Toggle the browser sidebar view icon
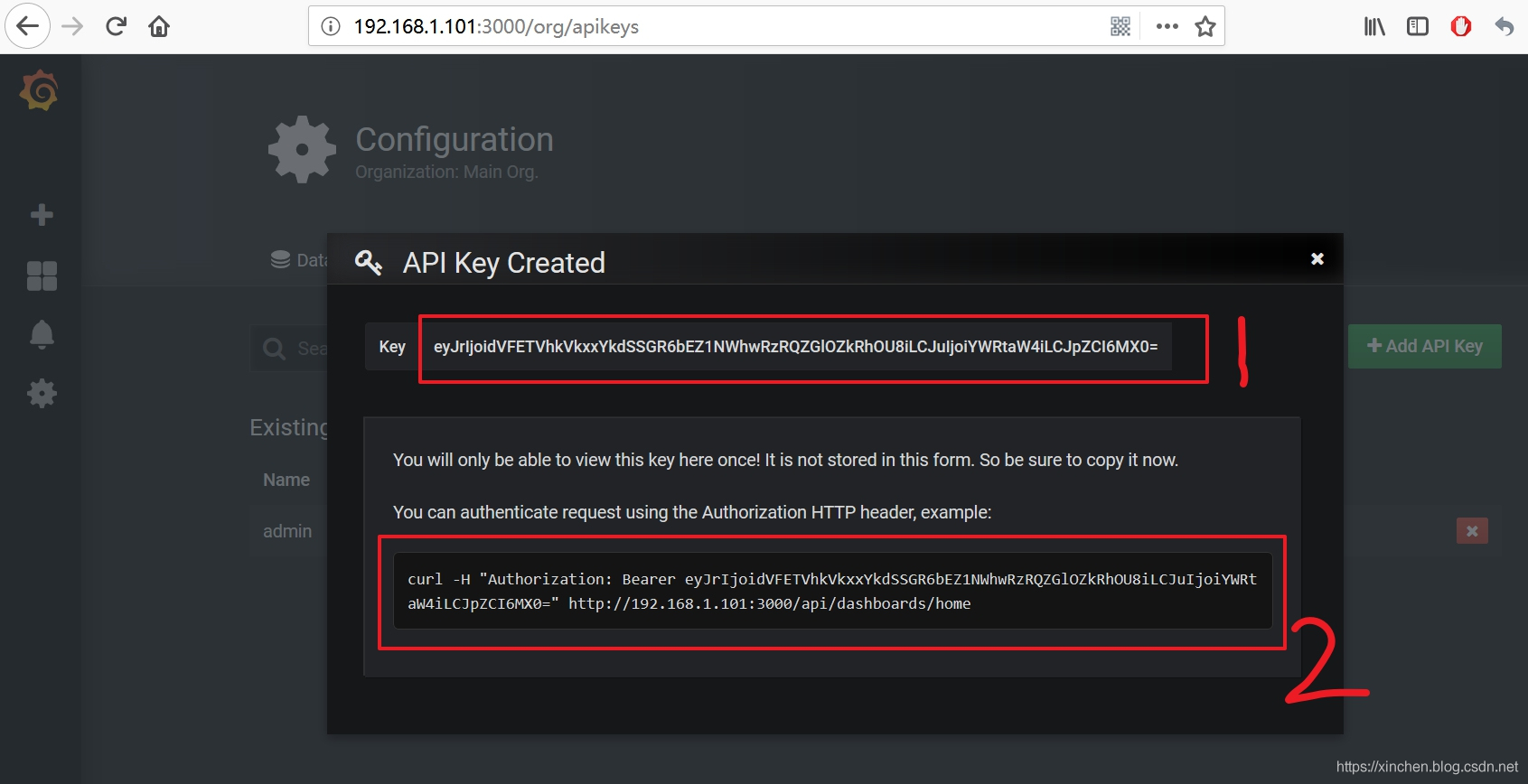The height and width of the screenshot is (784, 1528). (1418, 26)
